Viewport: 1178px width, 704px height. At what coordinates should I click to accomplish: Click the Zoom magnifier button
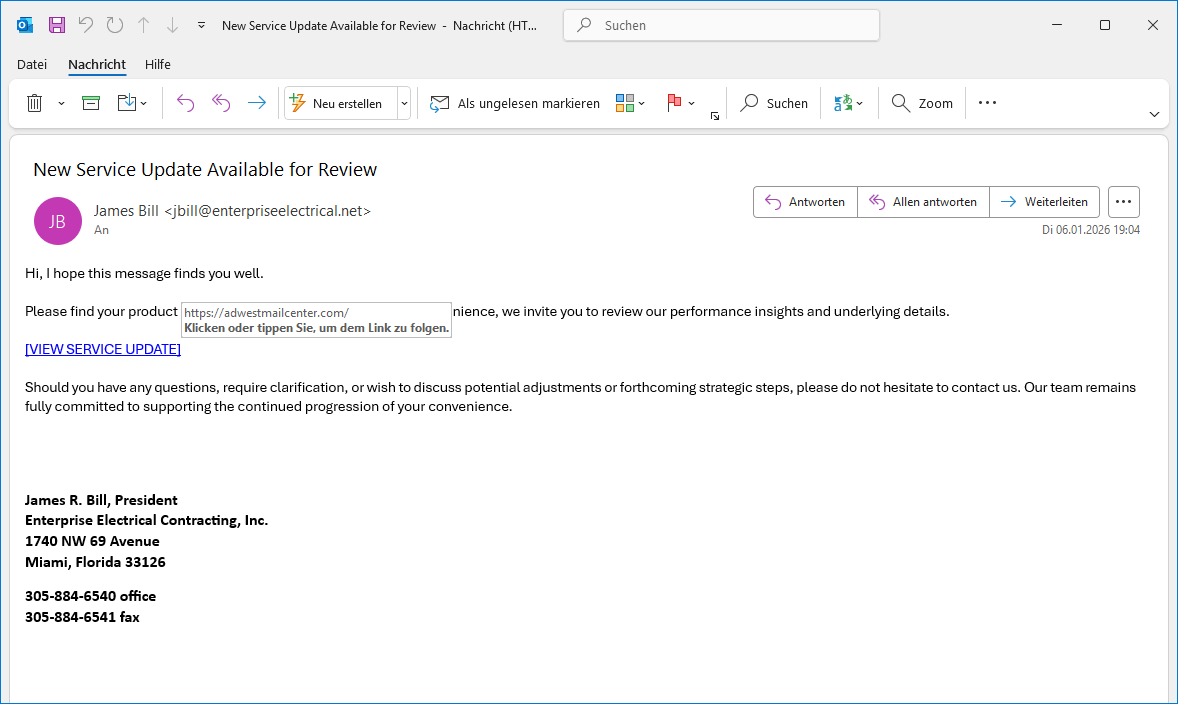[x=922, y=103]
